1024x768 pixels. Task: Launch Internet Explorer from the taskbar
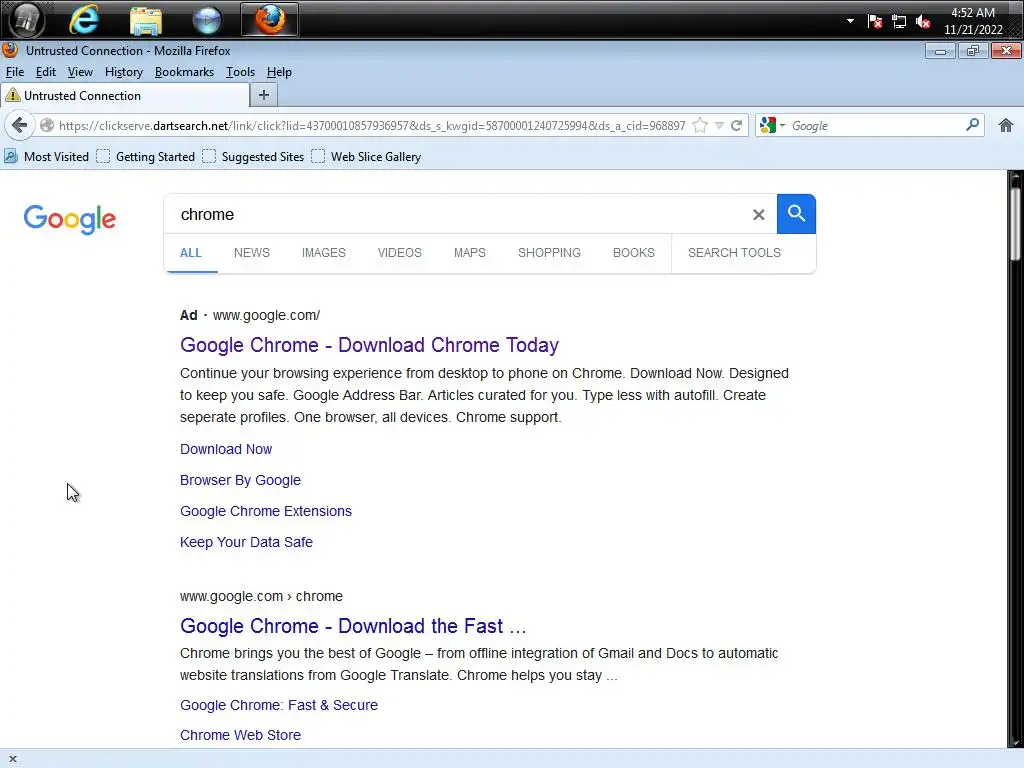84,20
